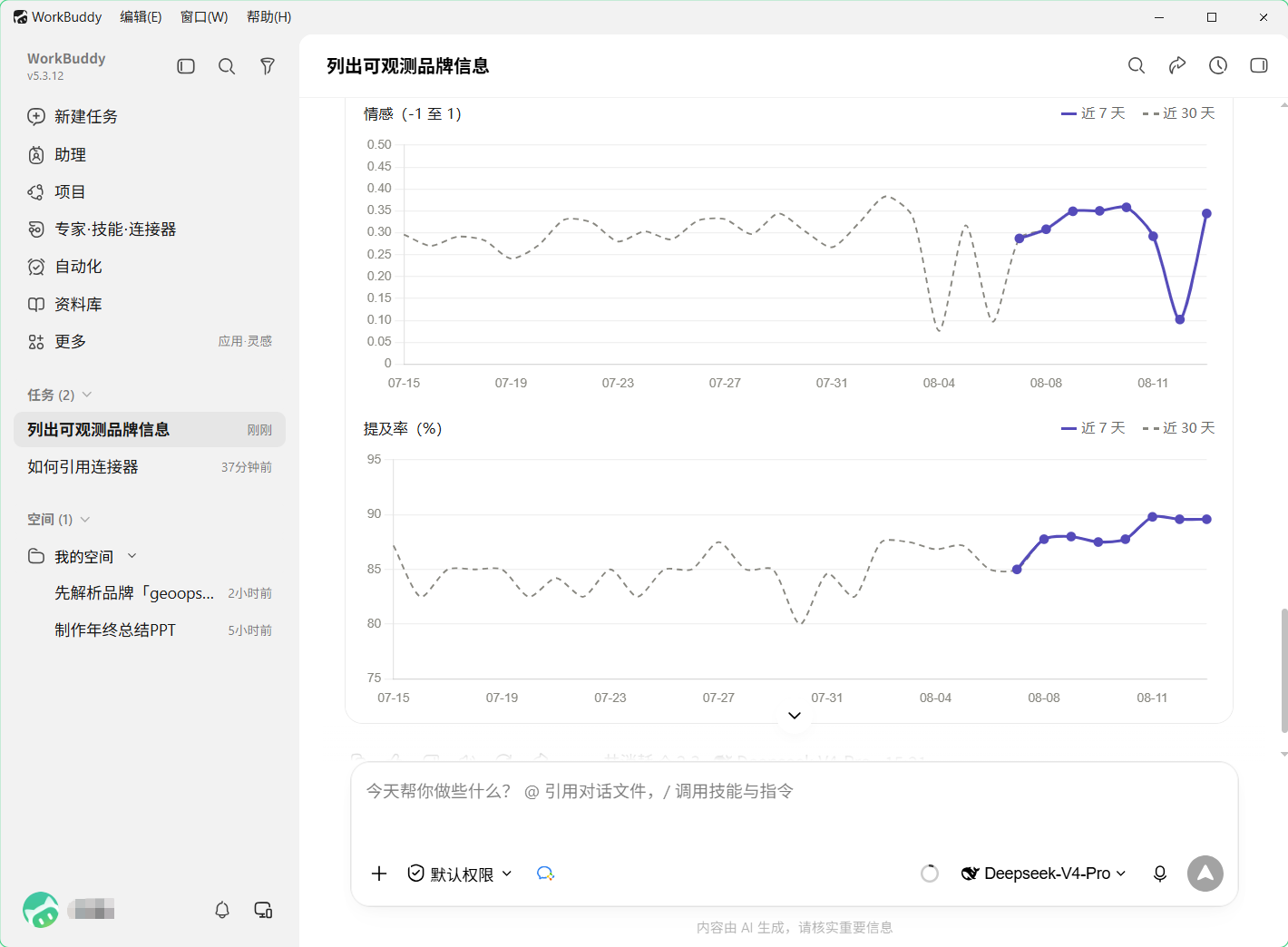This screenshot has width=1288, height=947.
Task: Open the notifications bell
Action: pyautogui.click(x=222, y=910)
